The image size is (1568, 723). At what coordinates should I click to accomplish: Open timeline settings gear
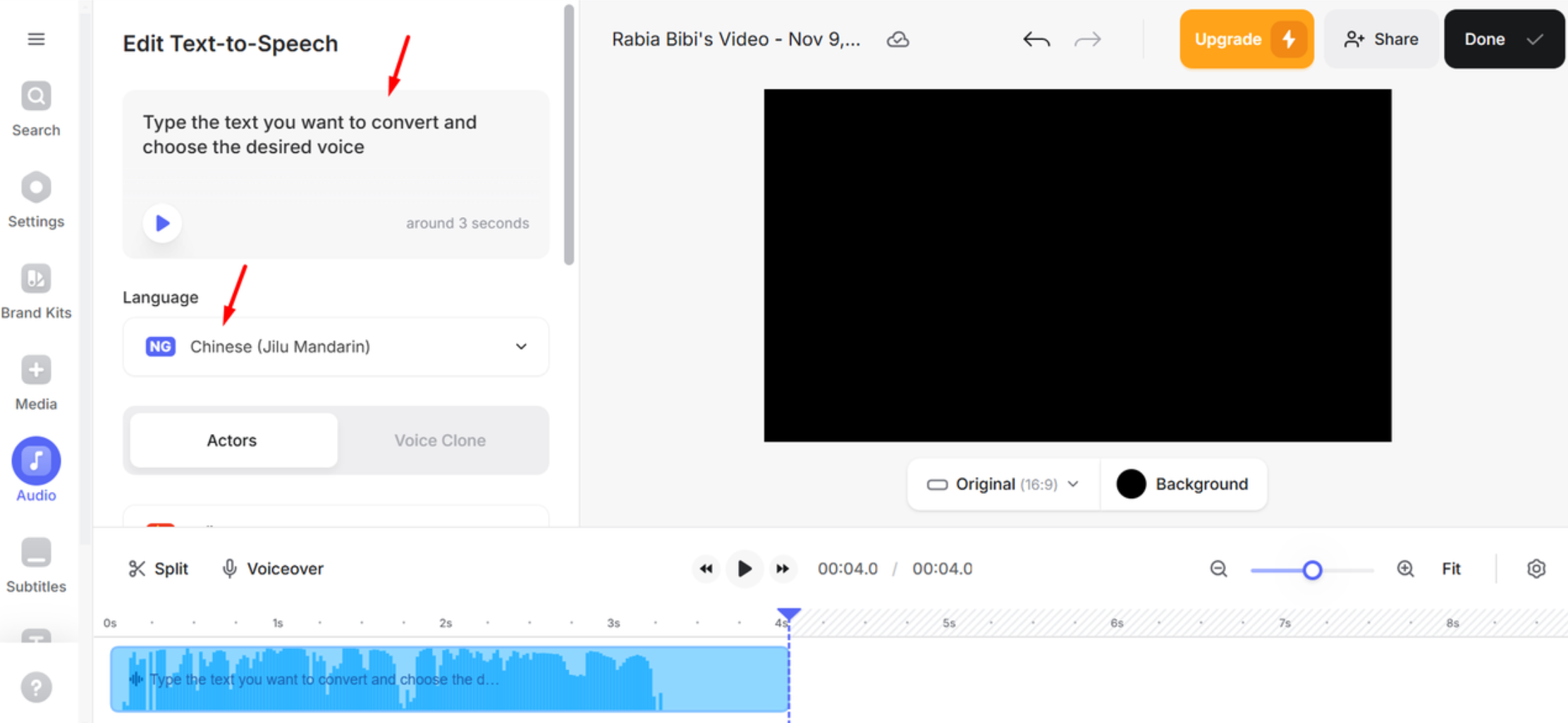(1536, 569)
